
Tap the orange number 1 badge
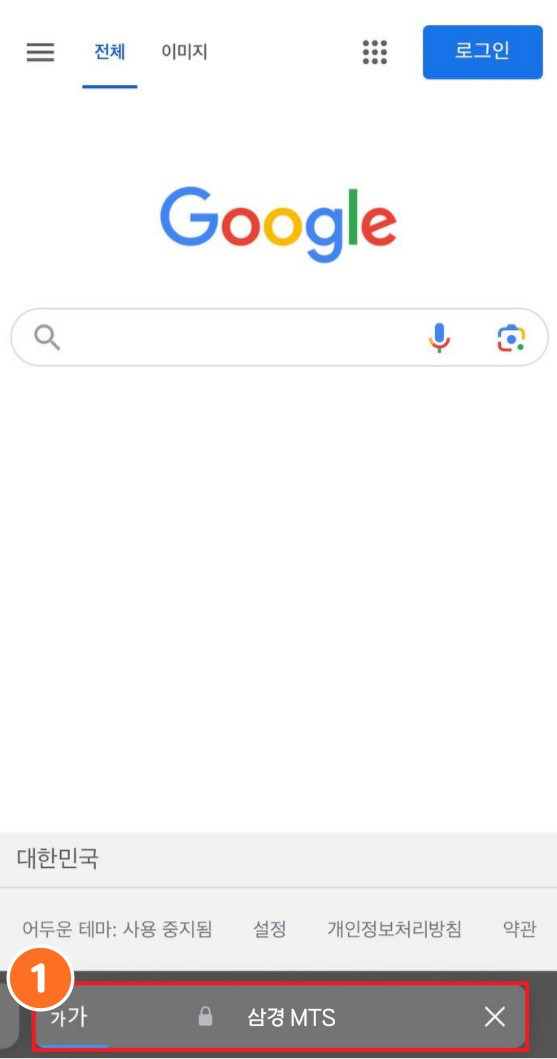[x=40, y=979]
